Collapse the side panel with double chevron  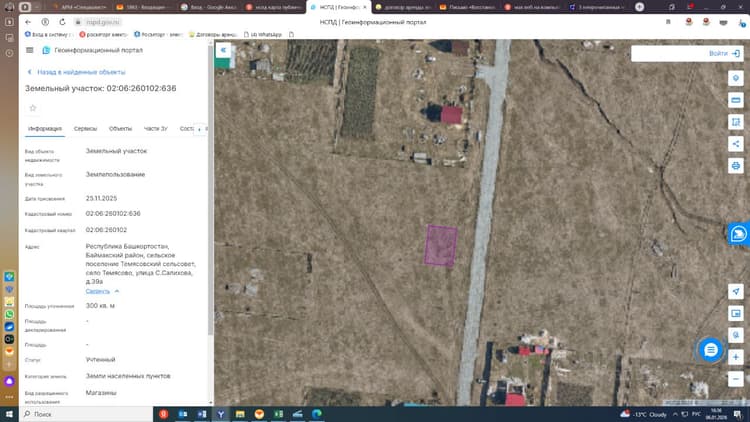223,50
